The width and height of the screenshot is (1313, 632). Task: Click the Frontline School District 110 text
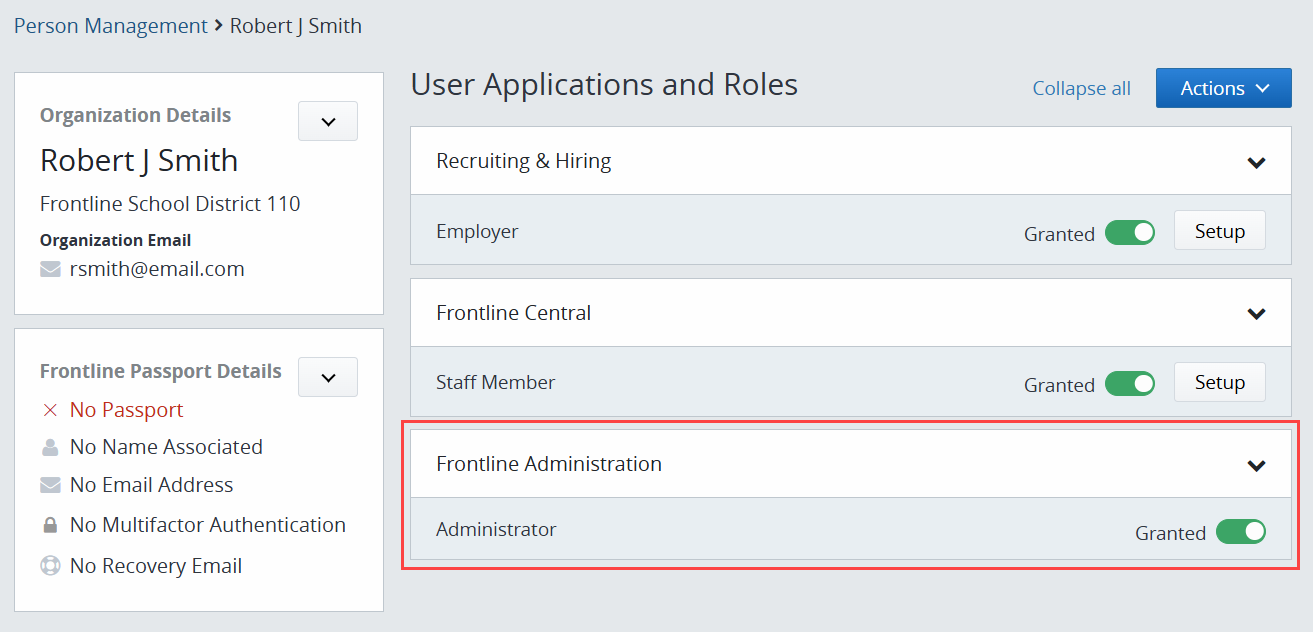[x=170, y=204]
